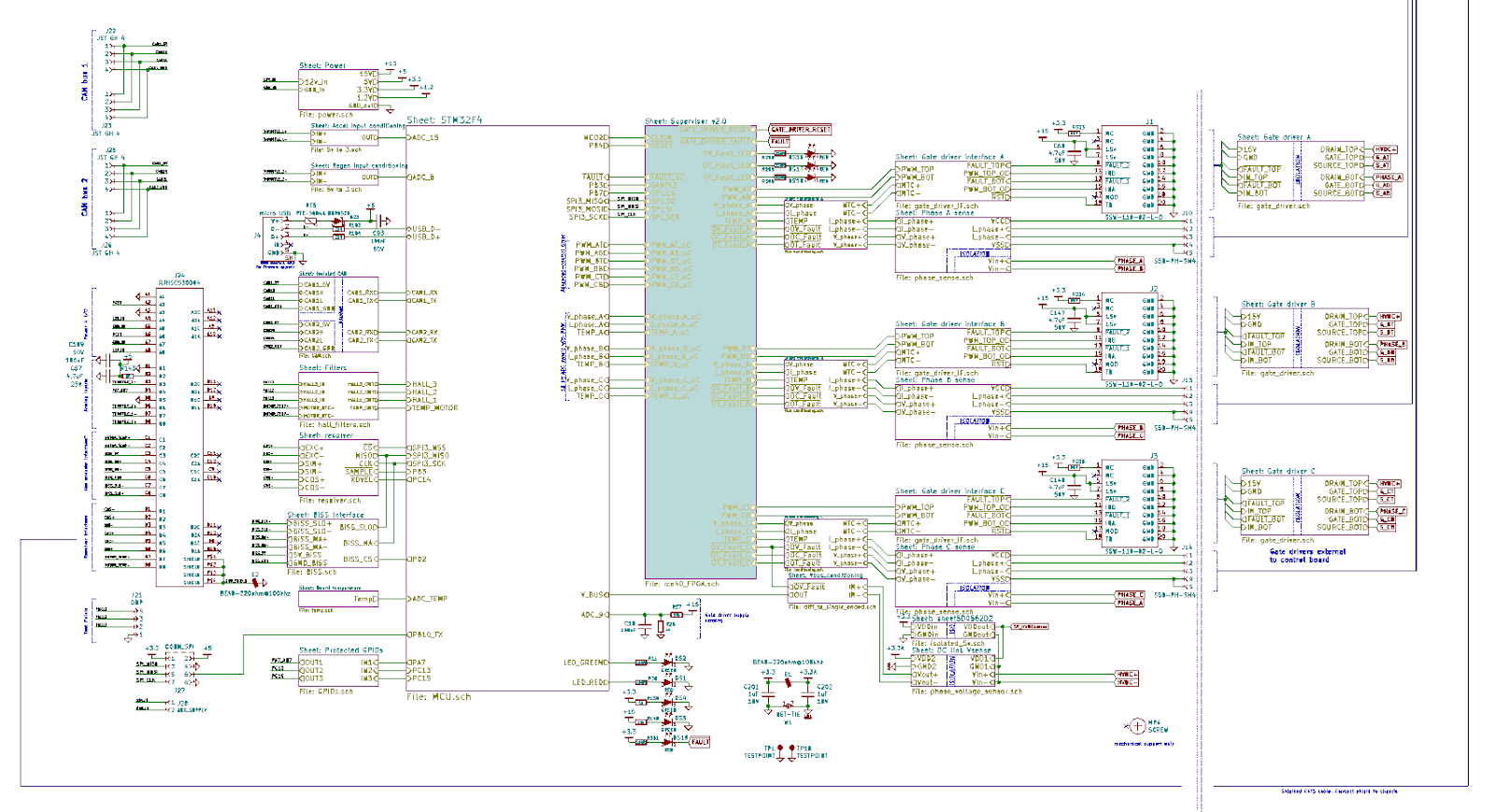
Task: Select the J24 RJHSE538004 connector label
Action: coord(178,278)
